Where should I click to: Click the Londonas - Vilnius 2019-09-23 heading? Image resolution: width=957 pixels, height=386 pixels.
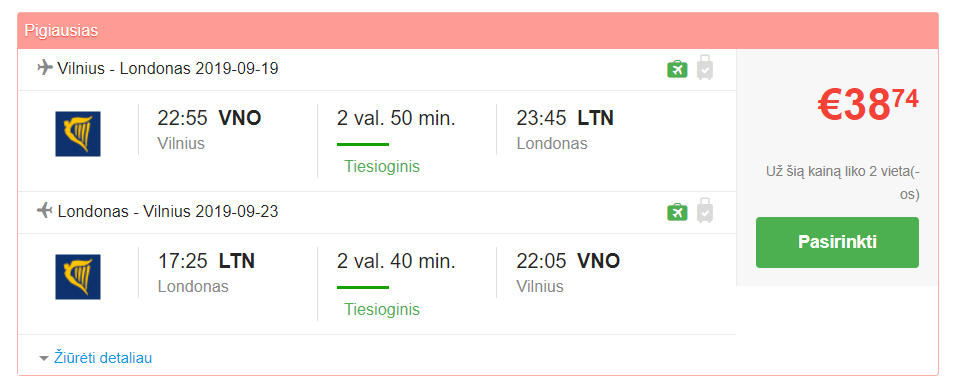(x=168, y=211)
